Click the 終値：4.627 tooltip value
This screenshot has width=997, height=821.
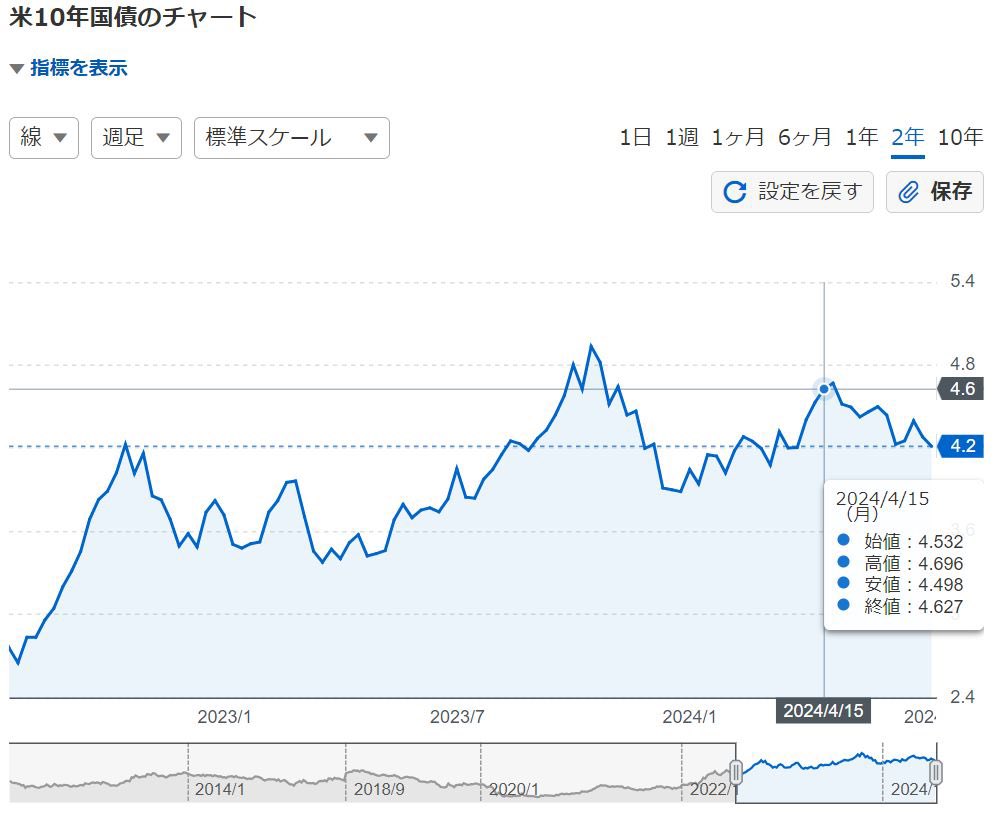tap(913, 607)
